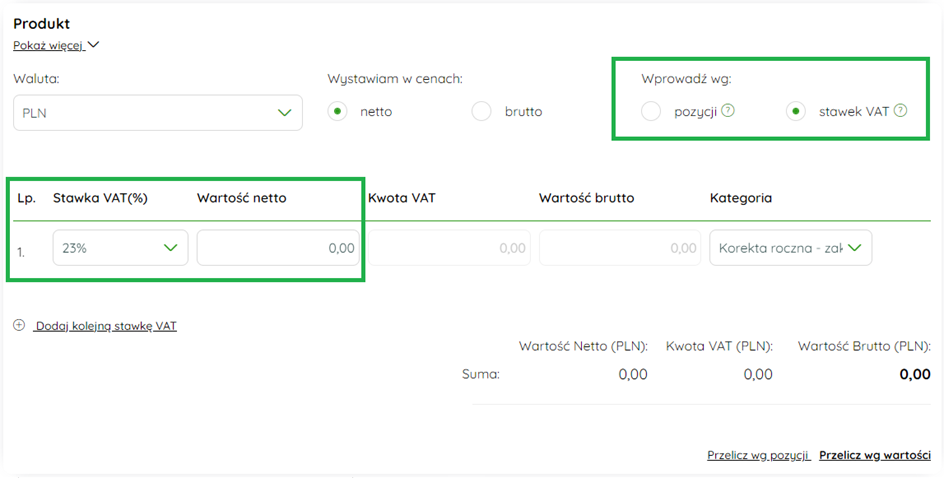The height and width of the screenshot is (478, 944).
Task: Open the Kategoria Korekta roczna dropdown
Action: 790,247
